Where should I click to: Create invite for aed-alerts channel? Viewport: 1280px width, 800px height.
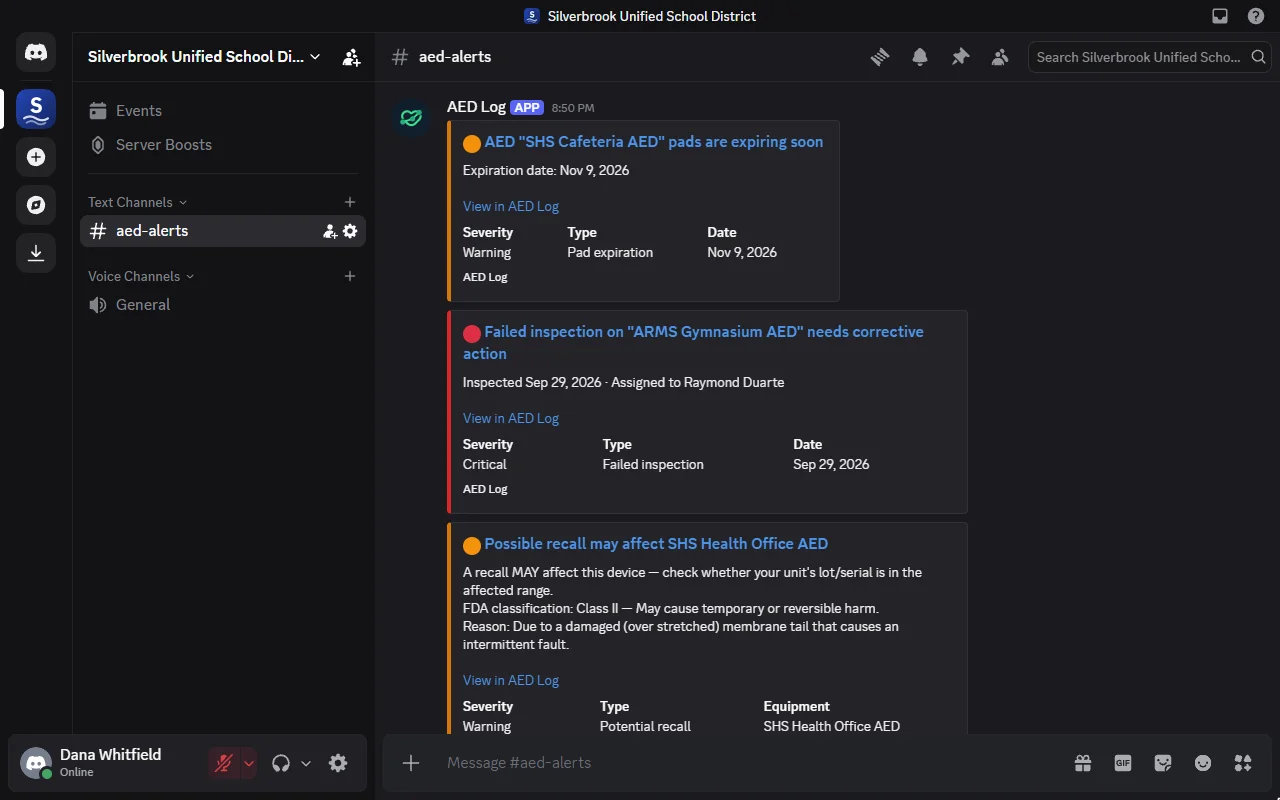pyautogui.click(x=330, y=231)
